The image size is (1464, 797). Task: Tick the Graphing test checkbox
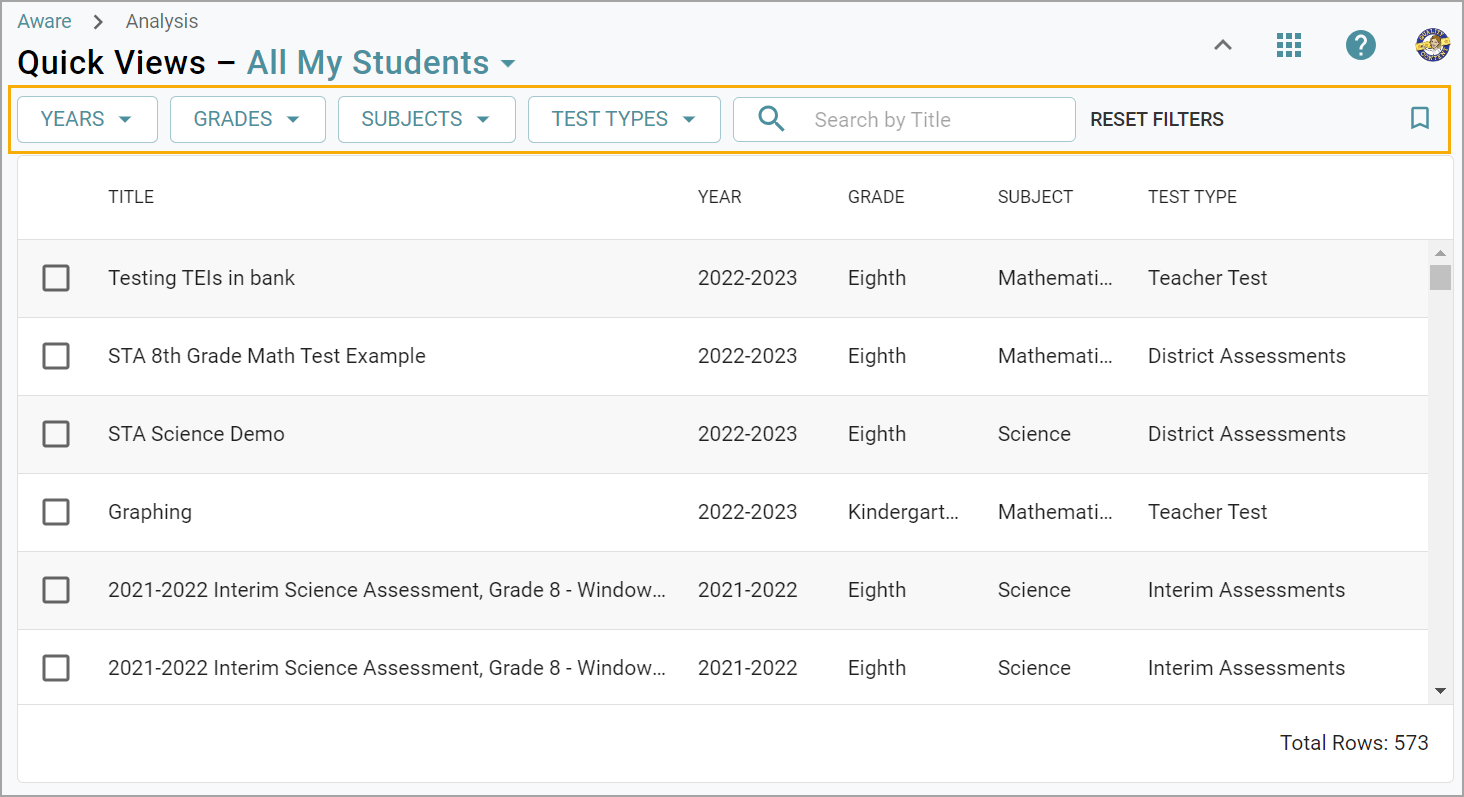coord(56,512)
